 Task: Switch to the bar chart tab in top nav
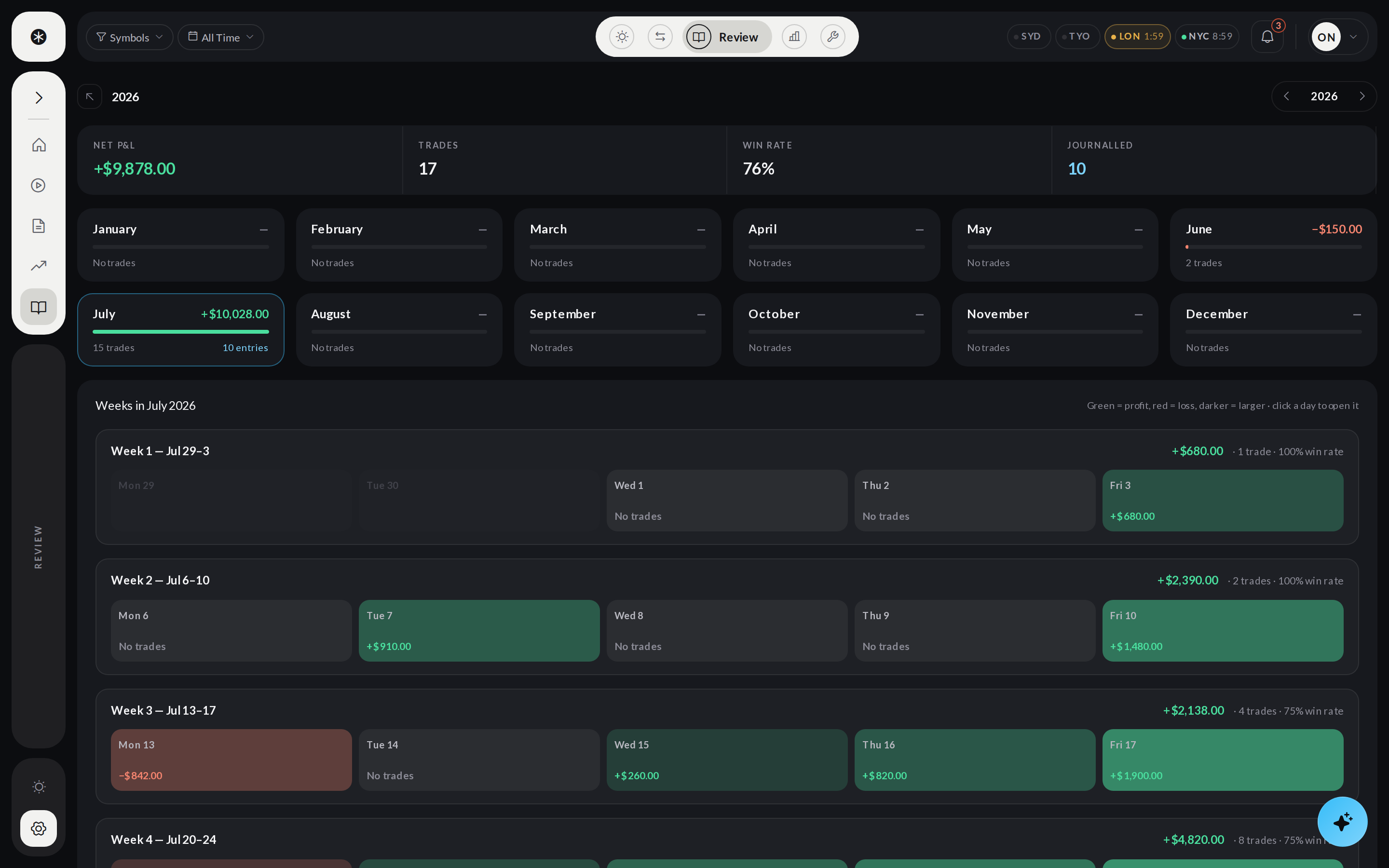point(794,37)
